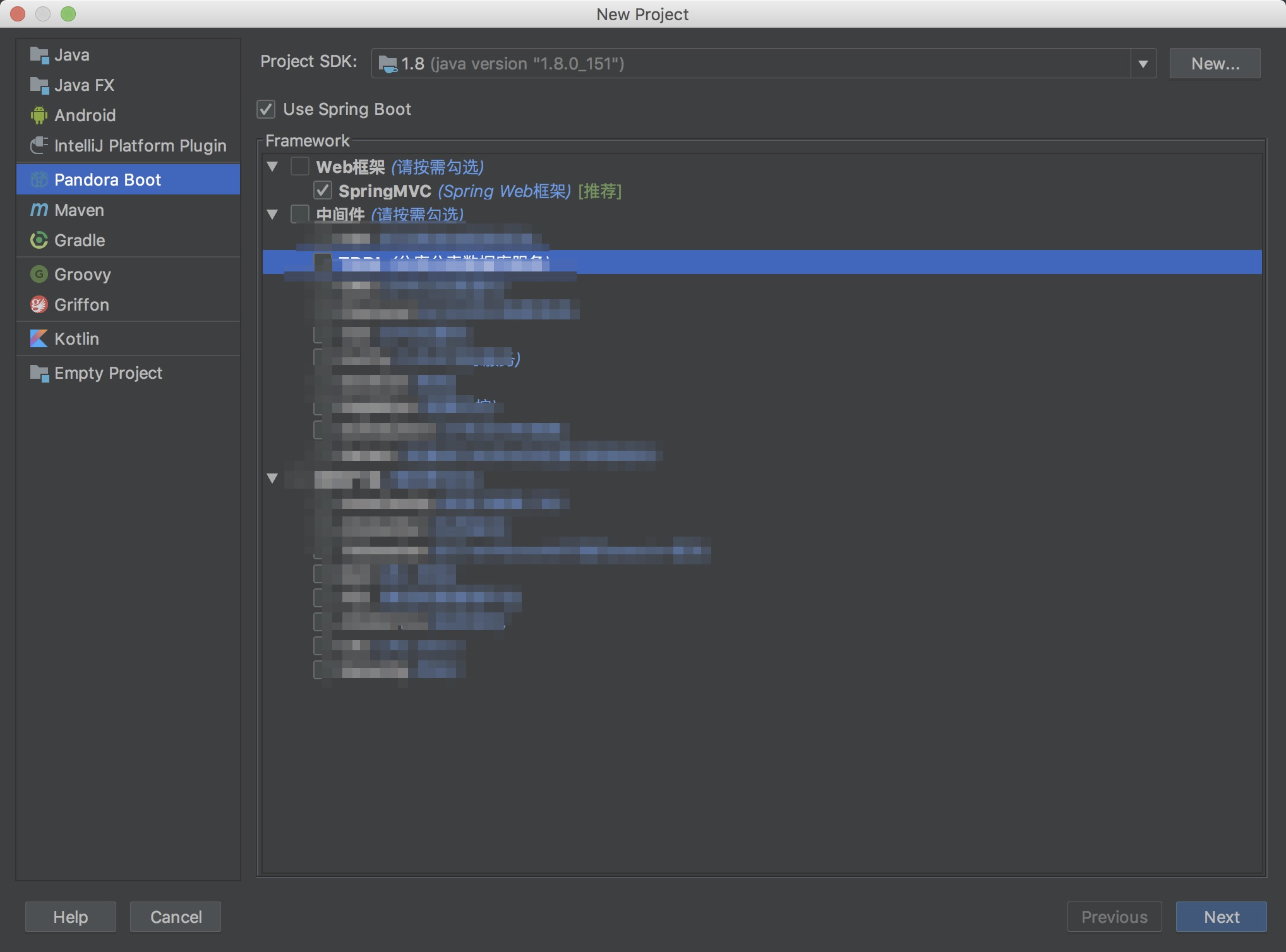Uncheck the SpringMVC checkbox

[323, 191]
